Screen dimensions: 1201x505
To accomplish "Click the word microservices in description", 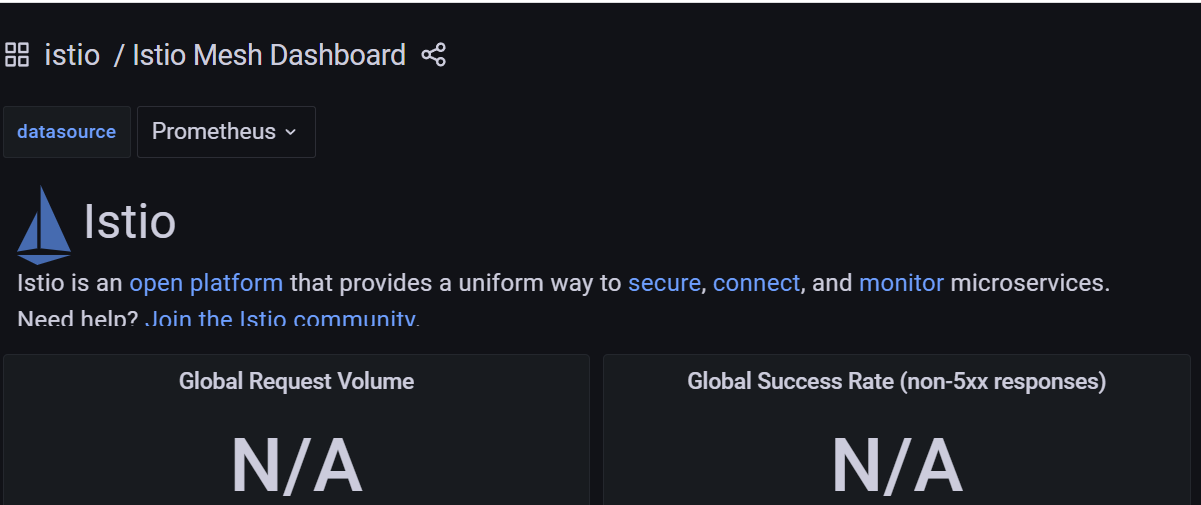I will pyautogui.click(x=1030, y=283).
